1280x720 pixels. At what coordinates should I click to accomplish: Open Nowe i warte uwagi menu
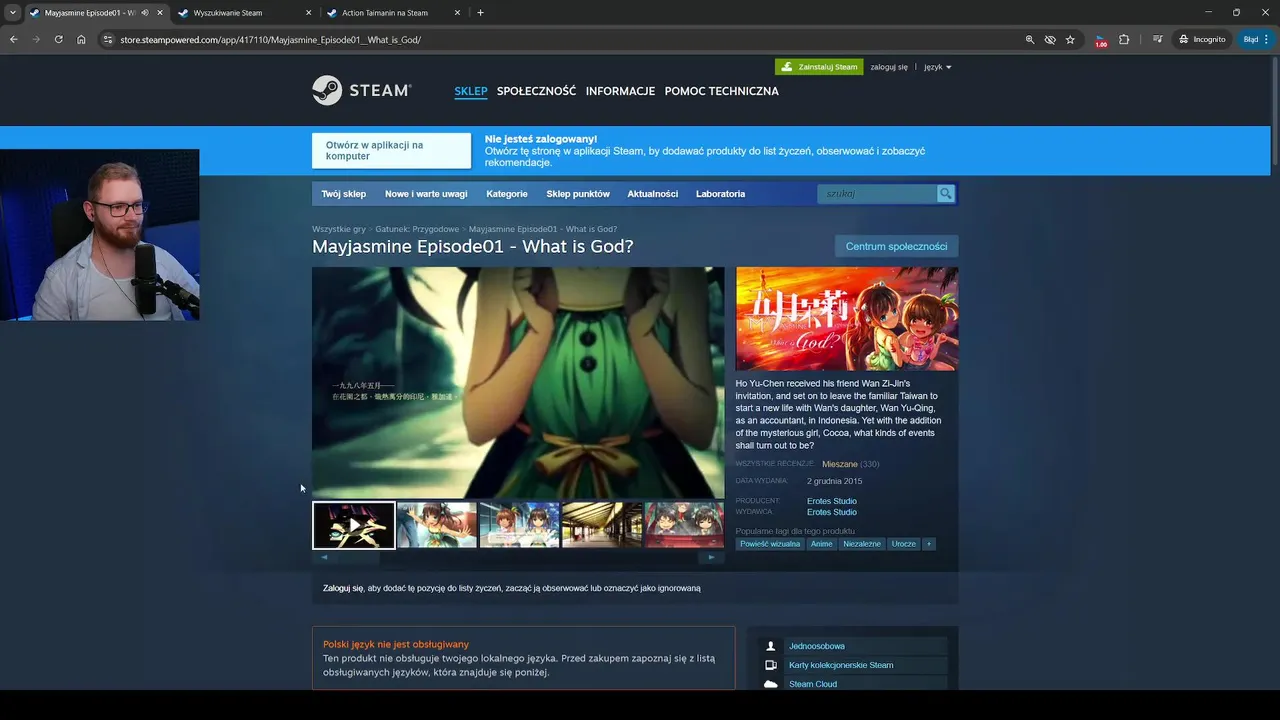point(426,194)
